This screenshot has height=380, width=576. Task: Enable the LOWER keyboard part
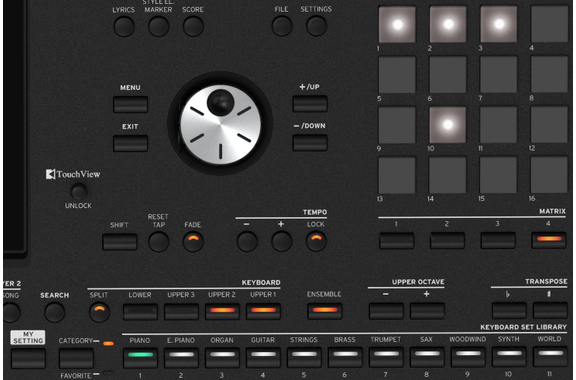coord(140,312)
